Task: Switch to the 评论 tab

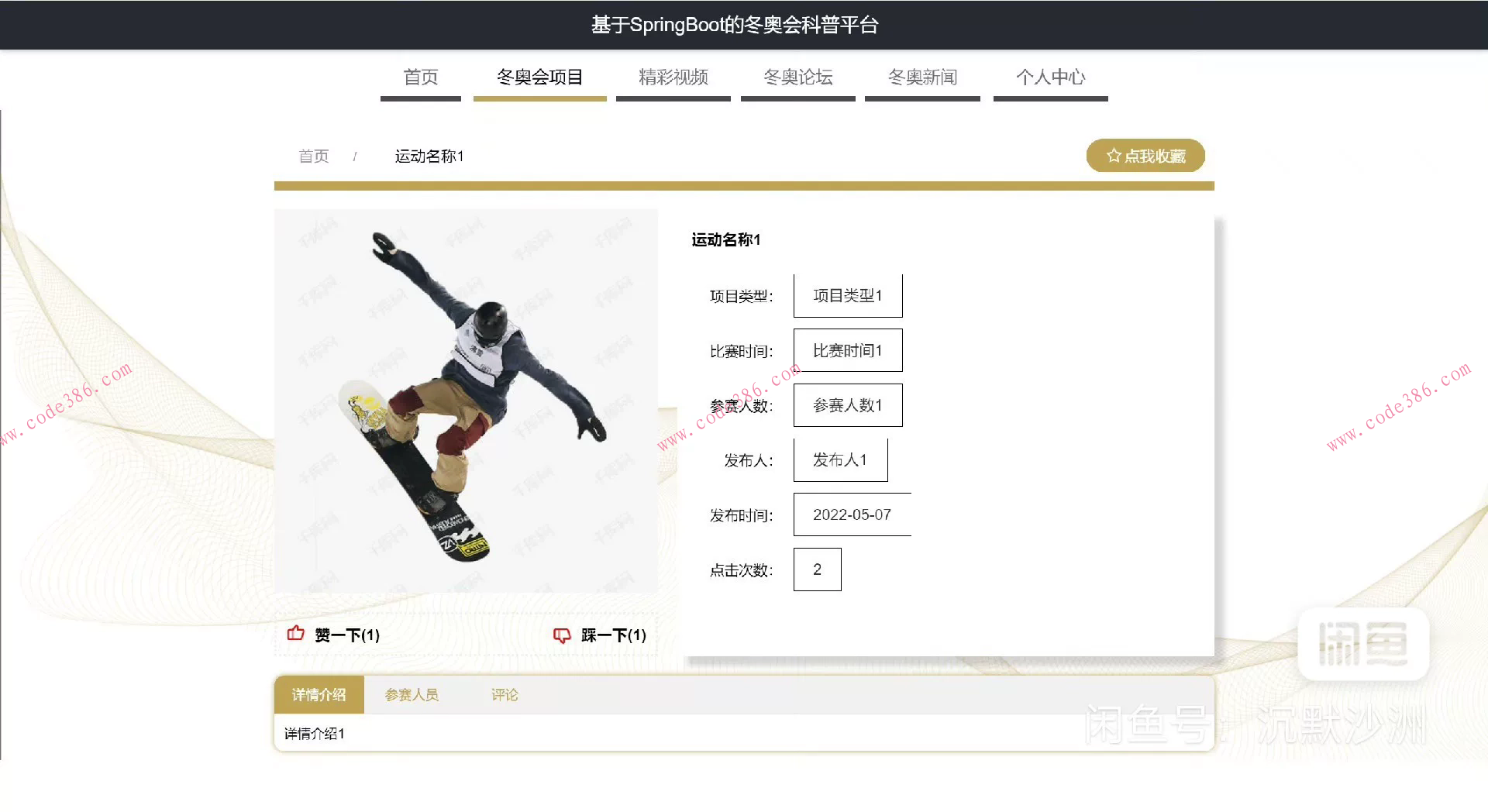Action: point(504,694)
